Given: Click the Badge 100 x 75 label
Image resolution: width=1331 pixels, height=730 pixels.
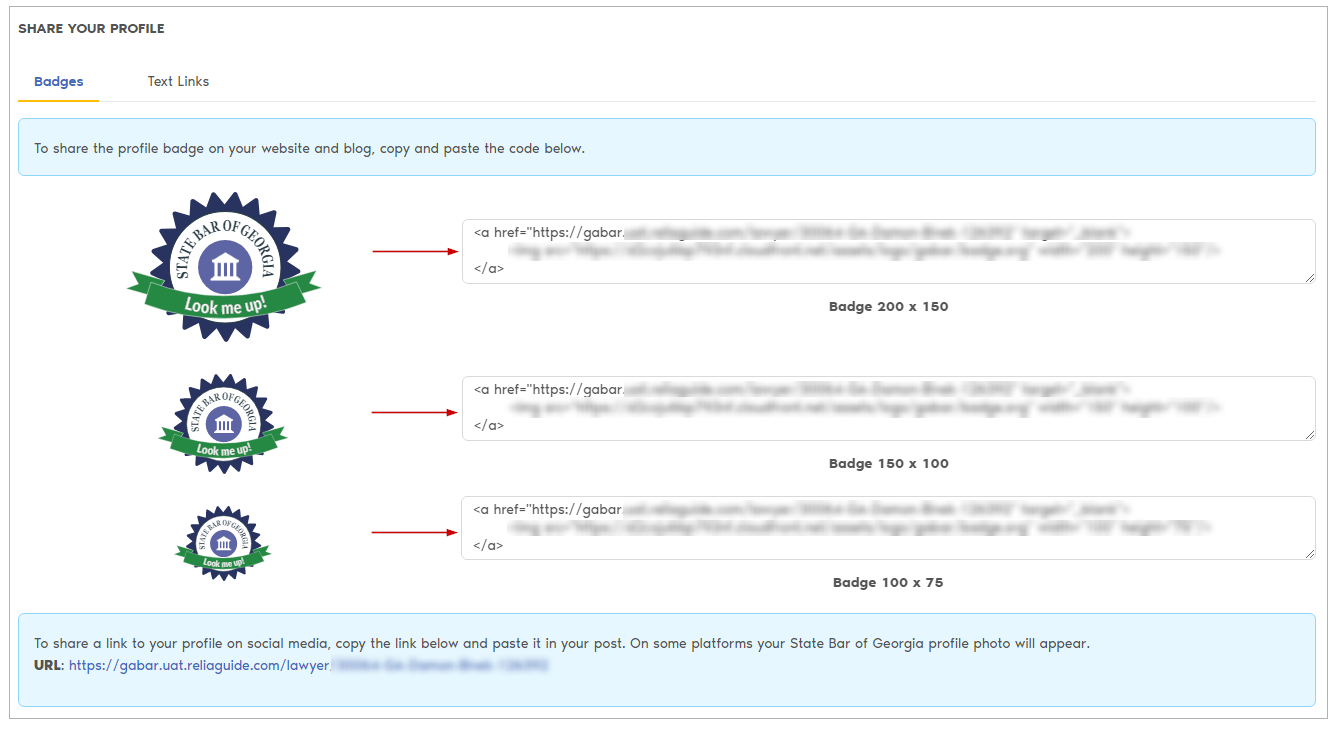Looking at the screenshot, I should (x=888, y=583).
